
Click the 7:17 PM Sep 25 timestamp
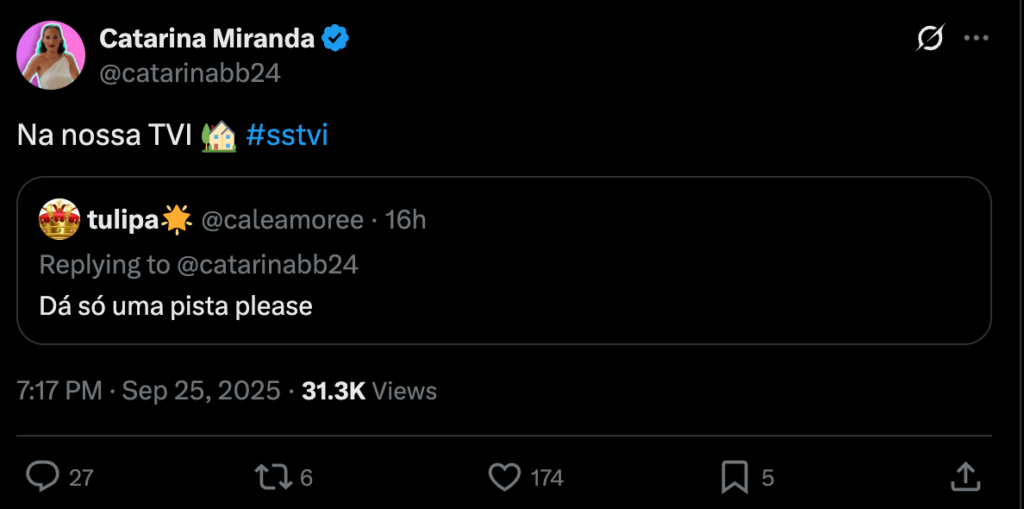(x=149, y=391)
